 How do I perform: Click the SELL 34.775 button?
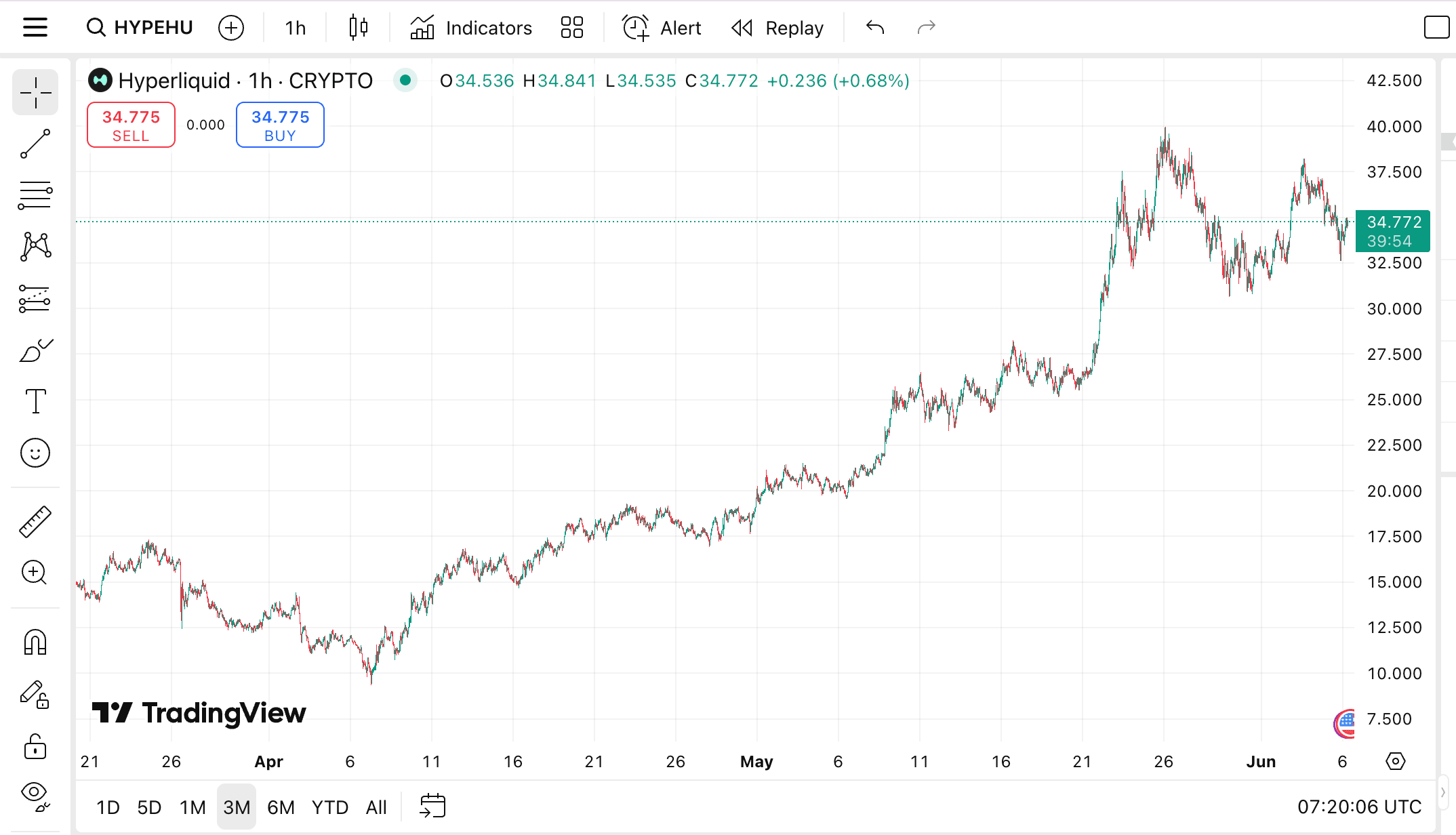[x=131, y=125]
